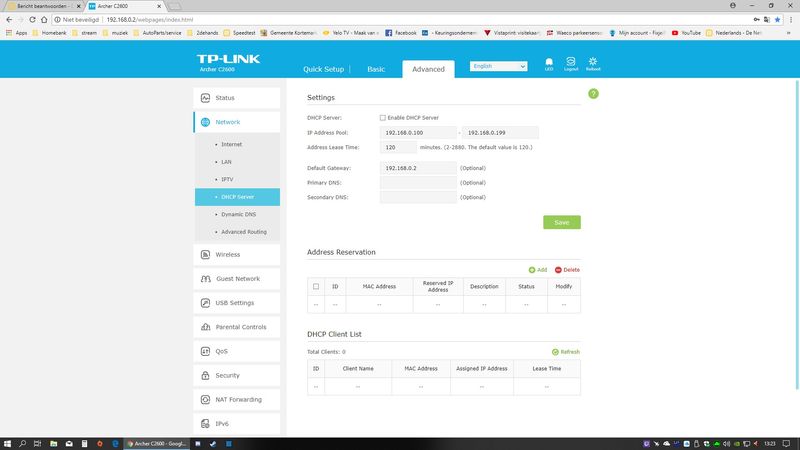
Task: Click the NAT Forwarding icon in the sidebar
Action: click(x=206, y=399)
